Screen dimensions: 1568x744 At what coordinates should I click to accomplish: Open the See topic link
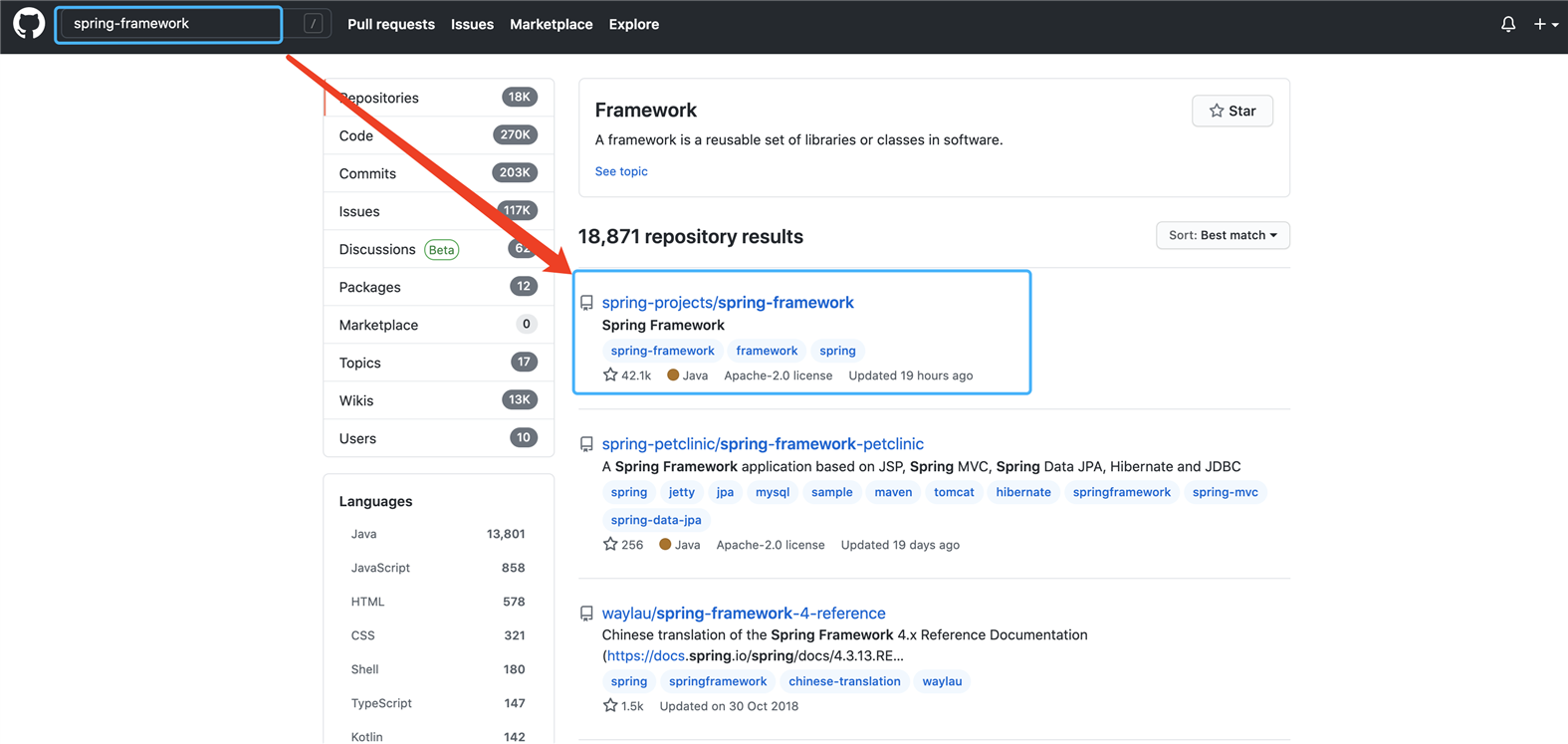(621, 171)
